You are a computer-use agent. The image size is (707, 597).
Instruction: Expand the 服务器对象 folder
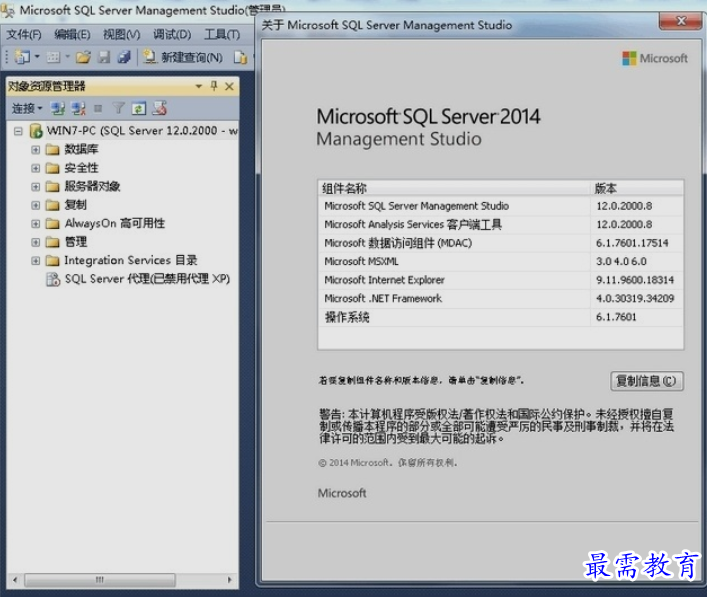(x=36, y=187)
